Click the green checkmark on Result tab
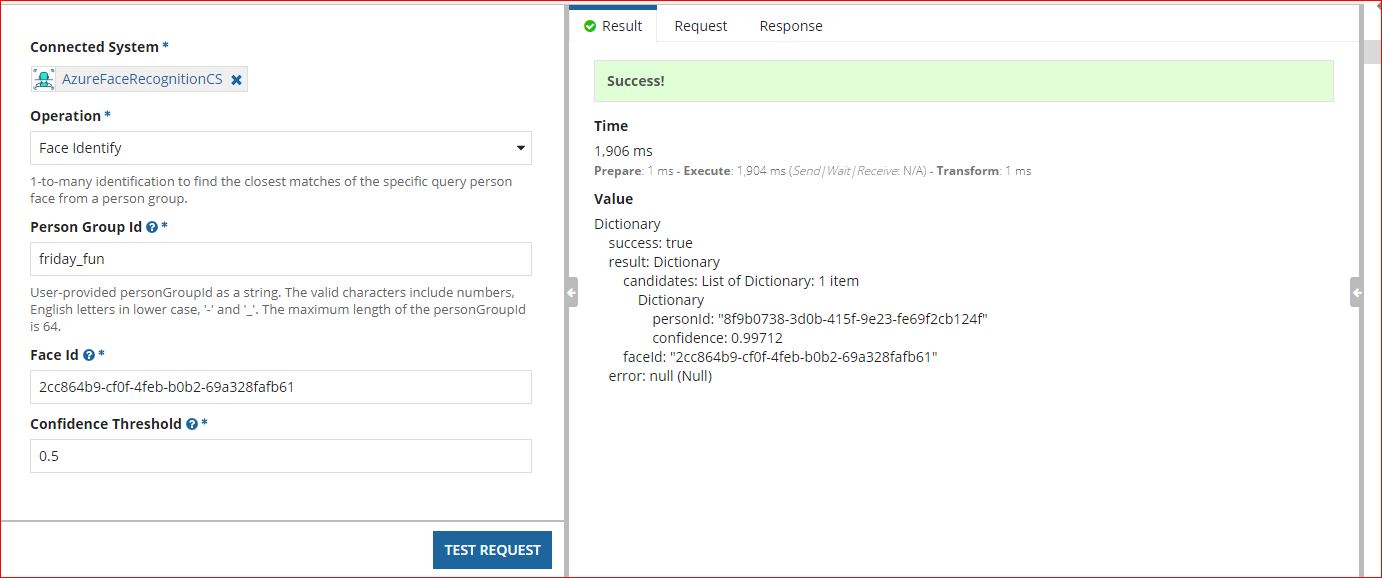Screen dimensions: 1382x578 (591, 25)
